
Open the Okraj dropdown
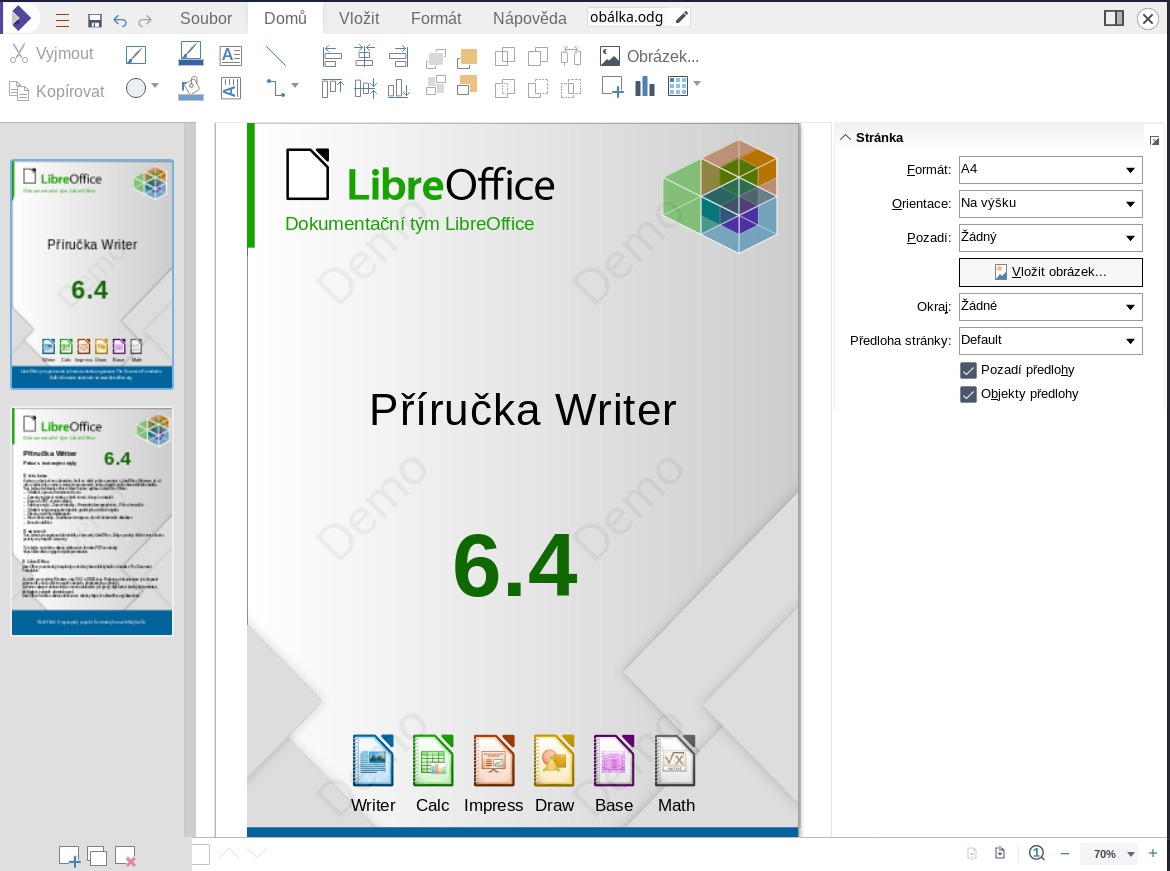[x=1050, y=307]
